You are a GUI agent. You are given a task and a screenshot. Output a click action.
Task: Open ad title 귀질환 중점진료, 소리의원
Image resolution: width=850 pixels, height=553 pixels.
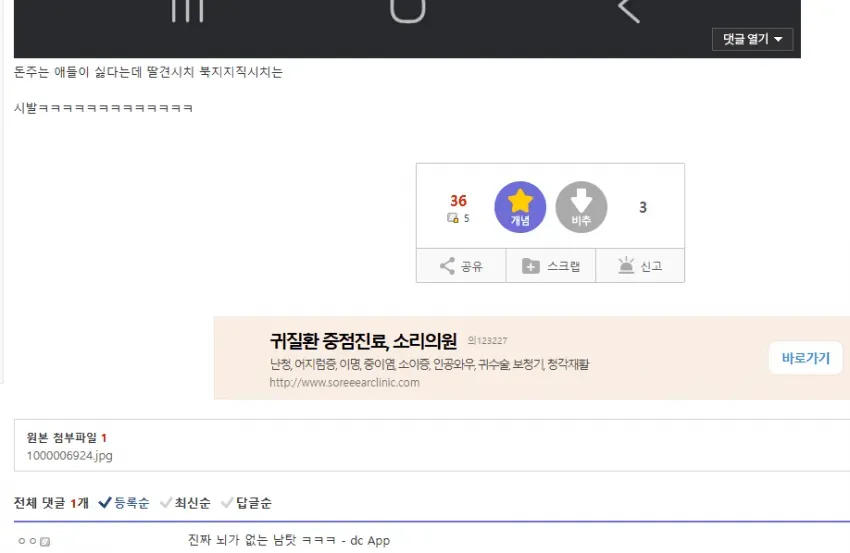363,341
